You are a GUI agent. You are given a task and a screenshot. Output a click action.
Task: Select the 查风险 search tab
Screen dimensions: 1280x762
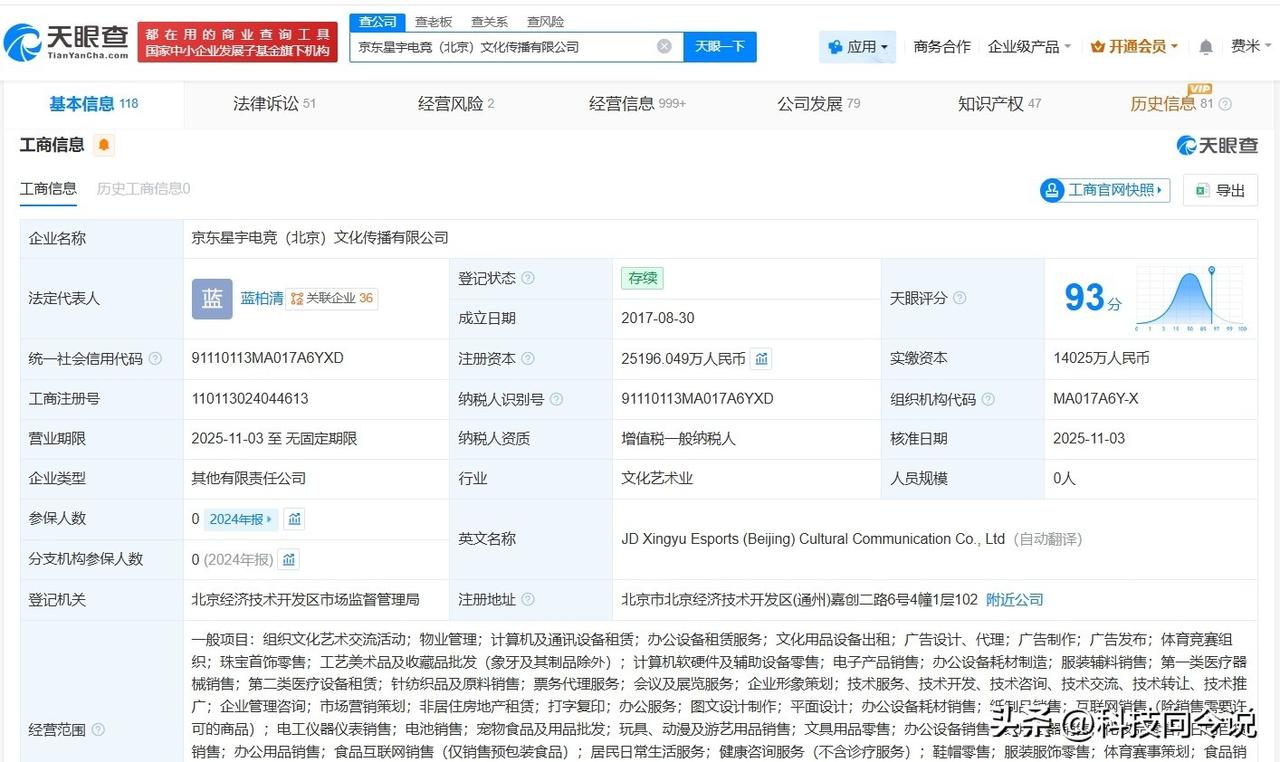click(545, 22)
